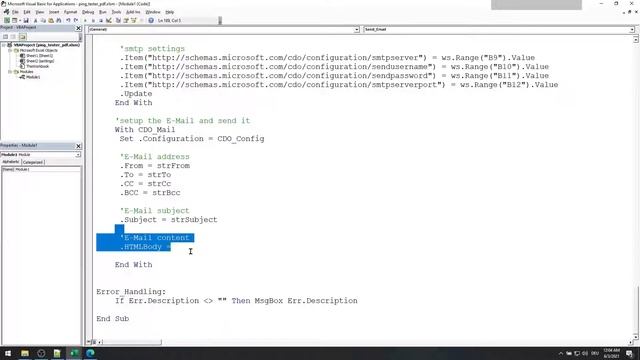Click the Cut toolbar icon

pyautogui.click(x=36, y=20)
